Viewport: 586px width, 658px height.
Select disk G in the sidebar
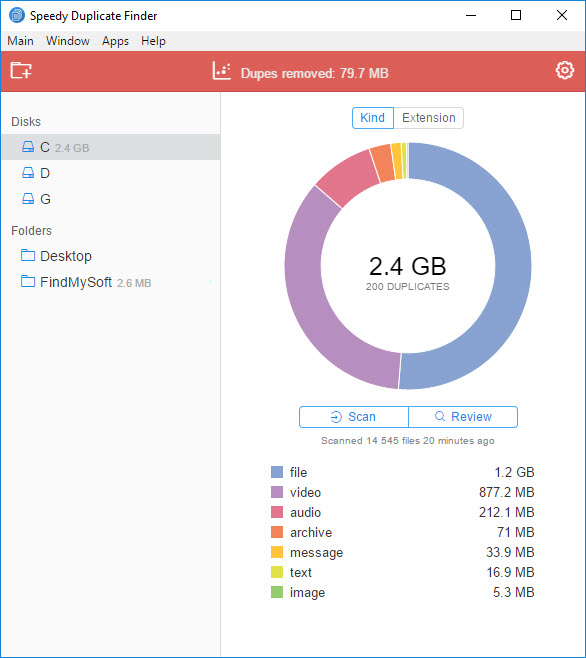pos(111,199)
